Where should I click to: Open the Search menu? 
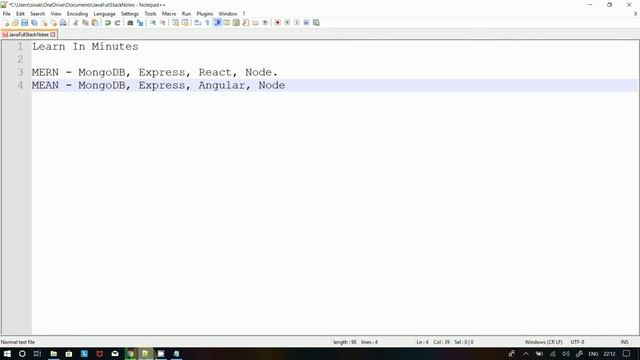click(x=38, y=13)
